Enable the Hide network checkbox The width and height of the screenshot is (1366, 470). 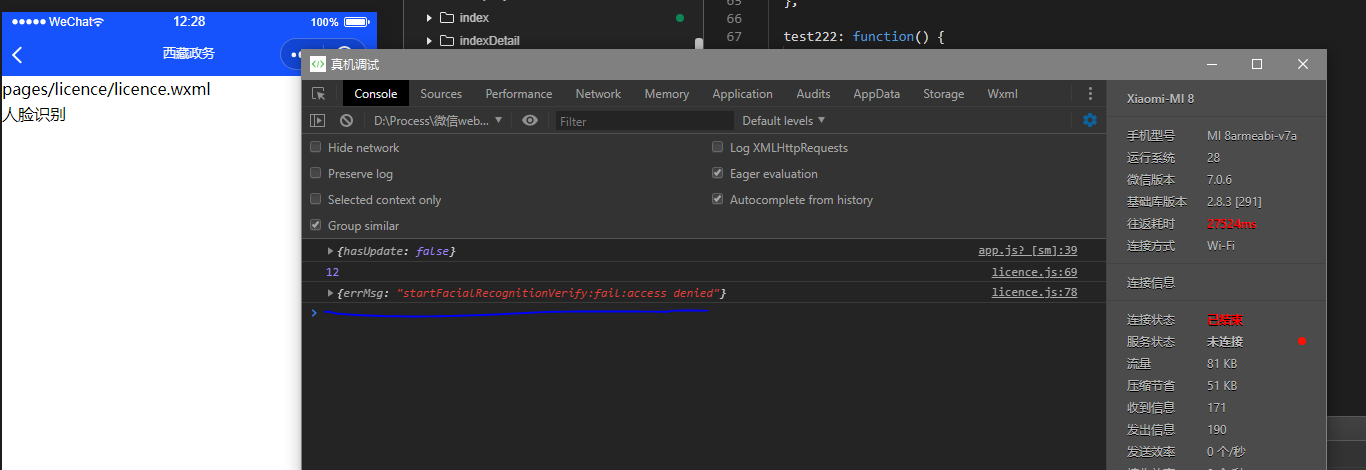316,147
